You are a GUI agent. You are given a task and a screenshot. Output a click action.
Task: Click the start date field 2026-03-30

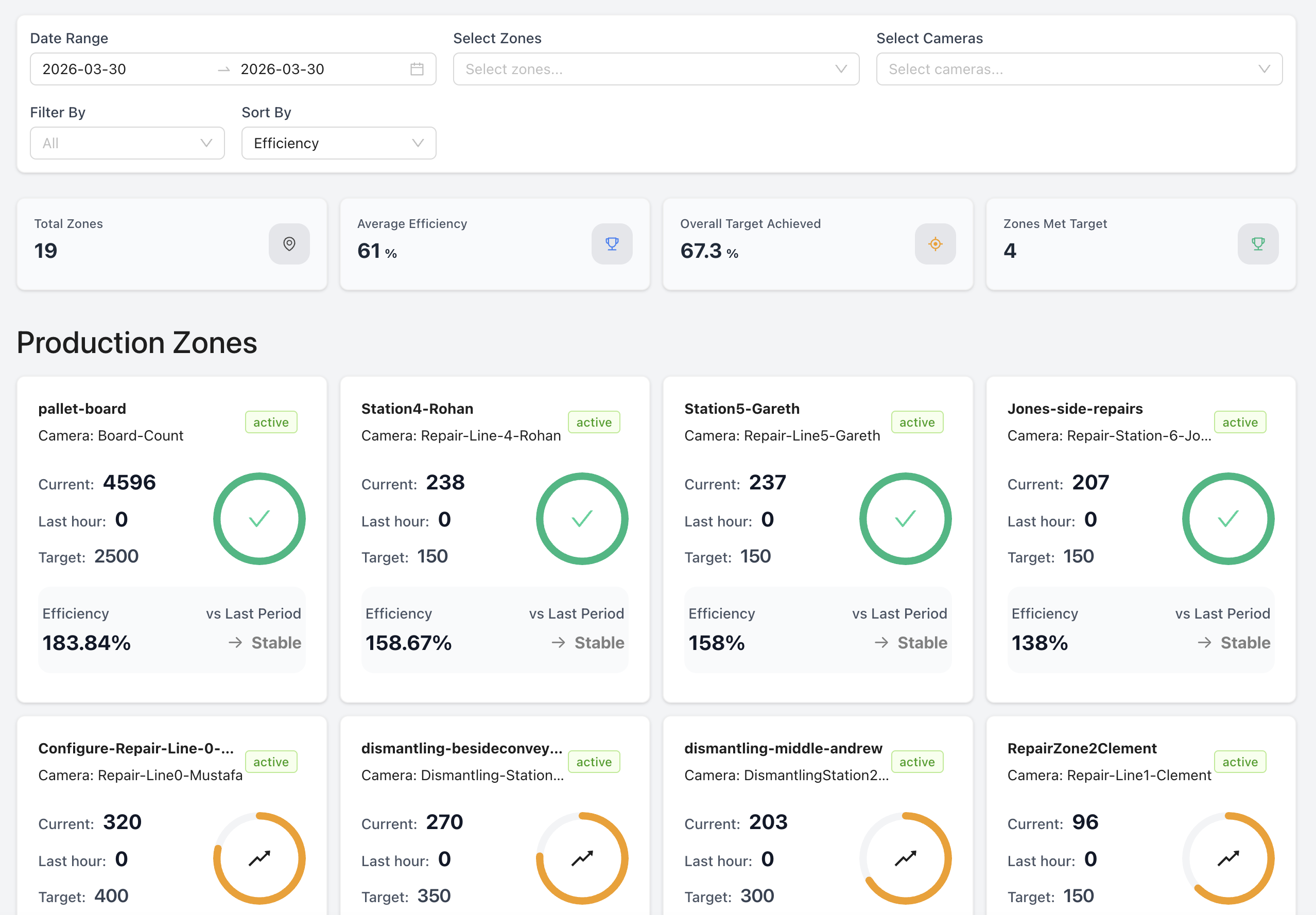pyautogui.click(x=84, y=69)
